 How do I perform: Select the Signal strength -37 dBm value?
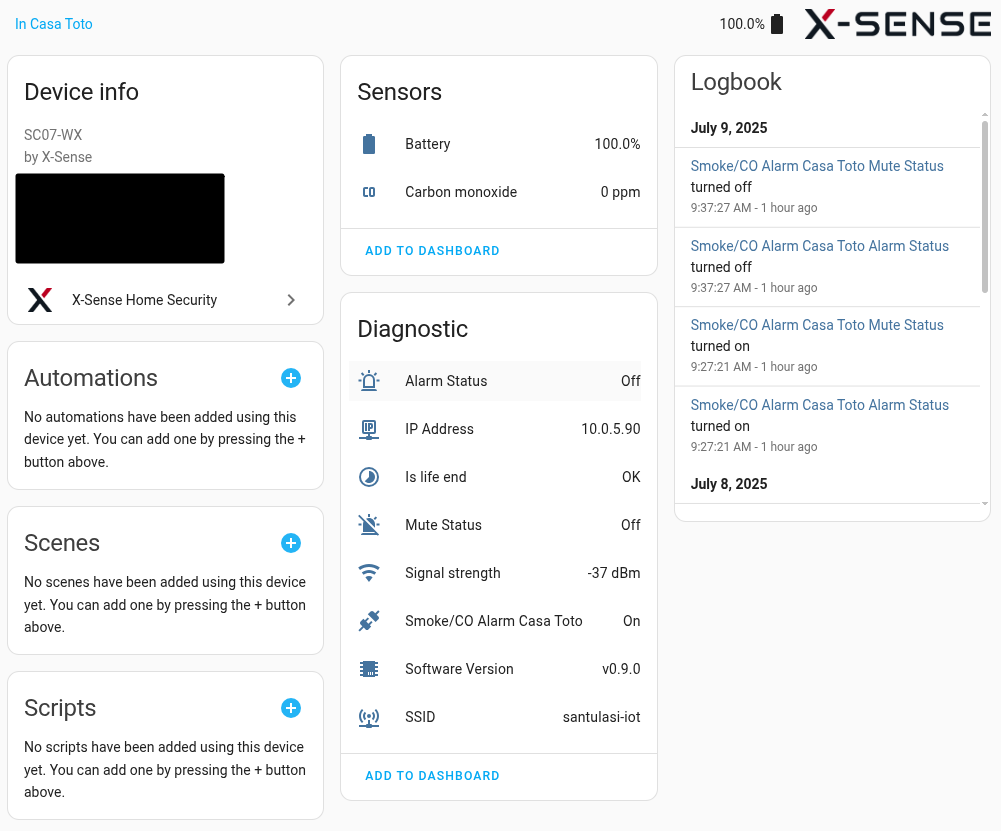[x=614, y=573]
